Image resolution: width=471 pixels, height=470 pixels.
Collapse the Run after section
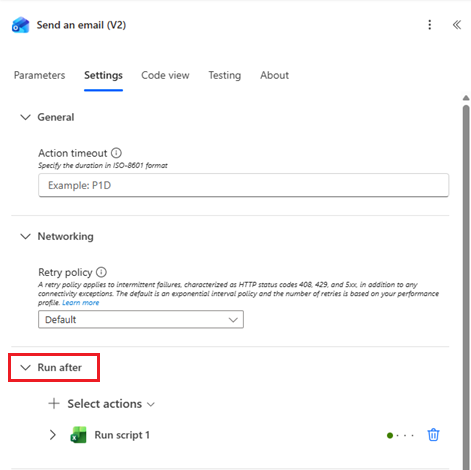click(x=26, y=368)
